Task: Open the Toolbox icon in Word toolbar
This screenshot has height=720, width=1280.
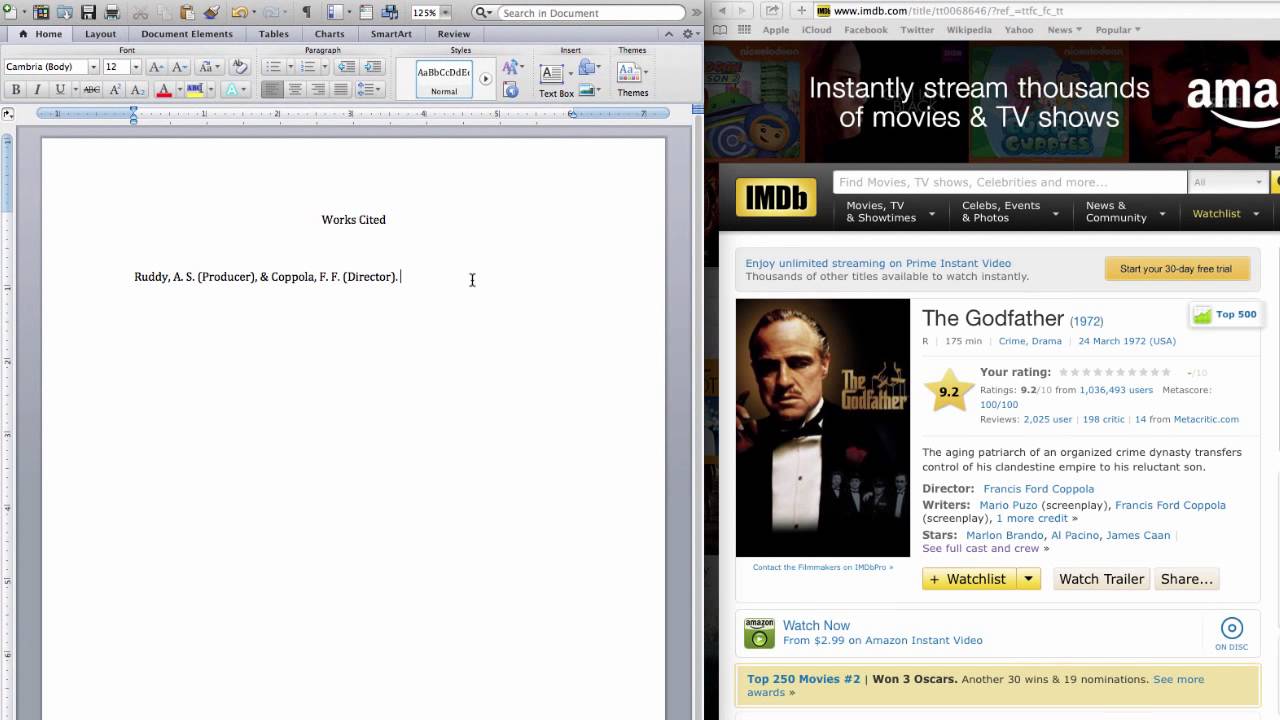Action: 366,12
